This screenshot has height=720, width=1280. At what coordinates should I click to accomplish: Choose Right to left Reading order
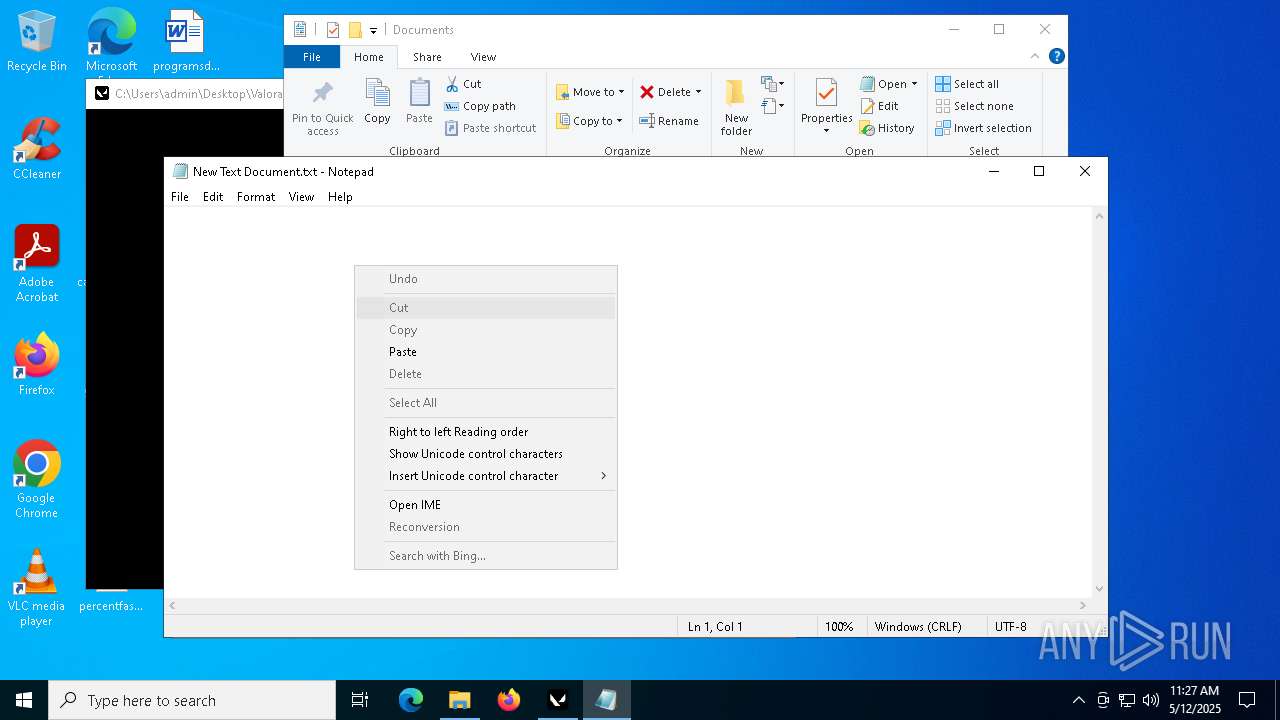tap(486, 432)
